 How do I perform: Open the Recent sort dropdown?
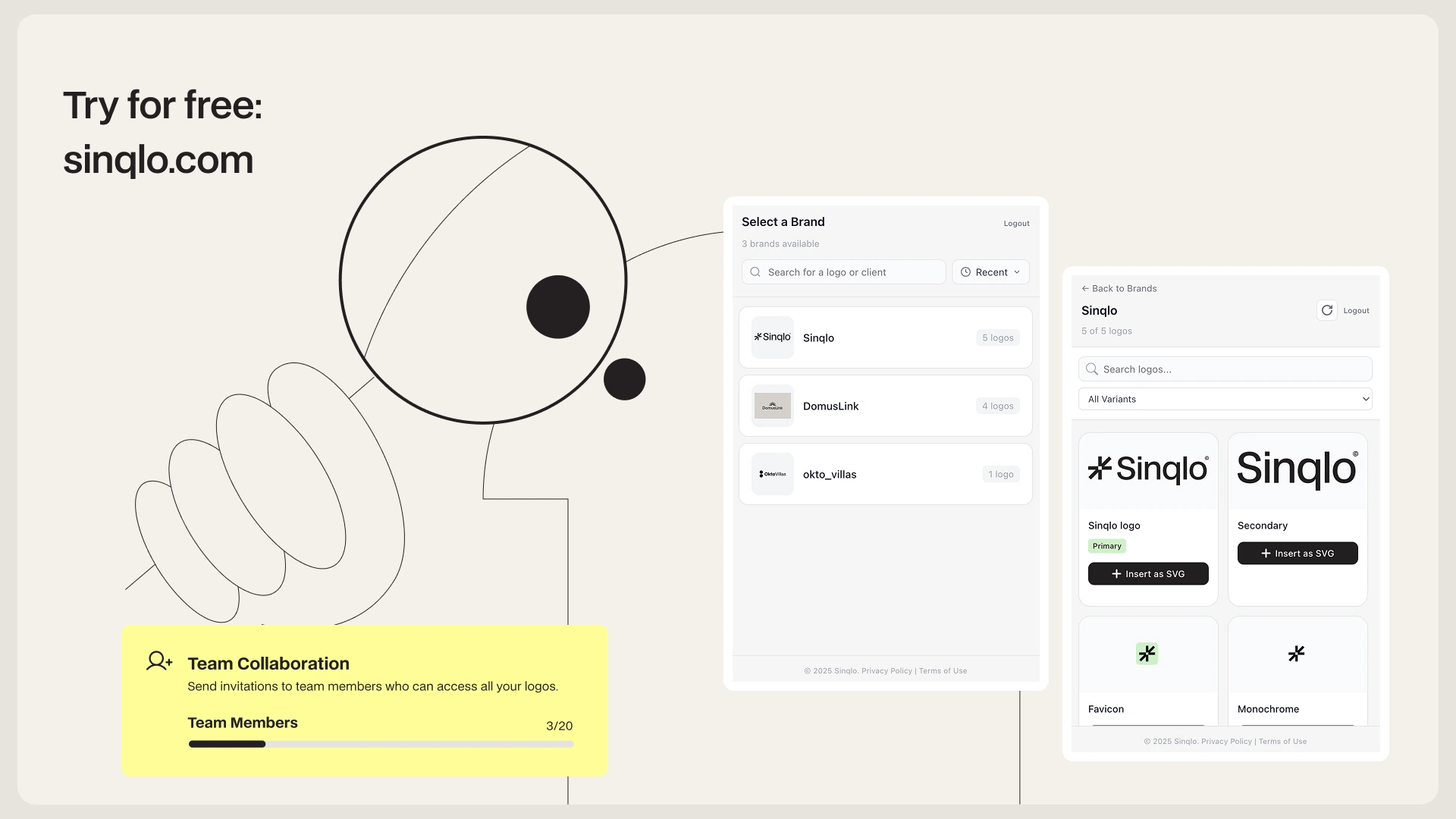point(990,271)
